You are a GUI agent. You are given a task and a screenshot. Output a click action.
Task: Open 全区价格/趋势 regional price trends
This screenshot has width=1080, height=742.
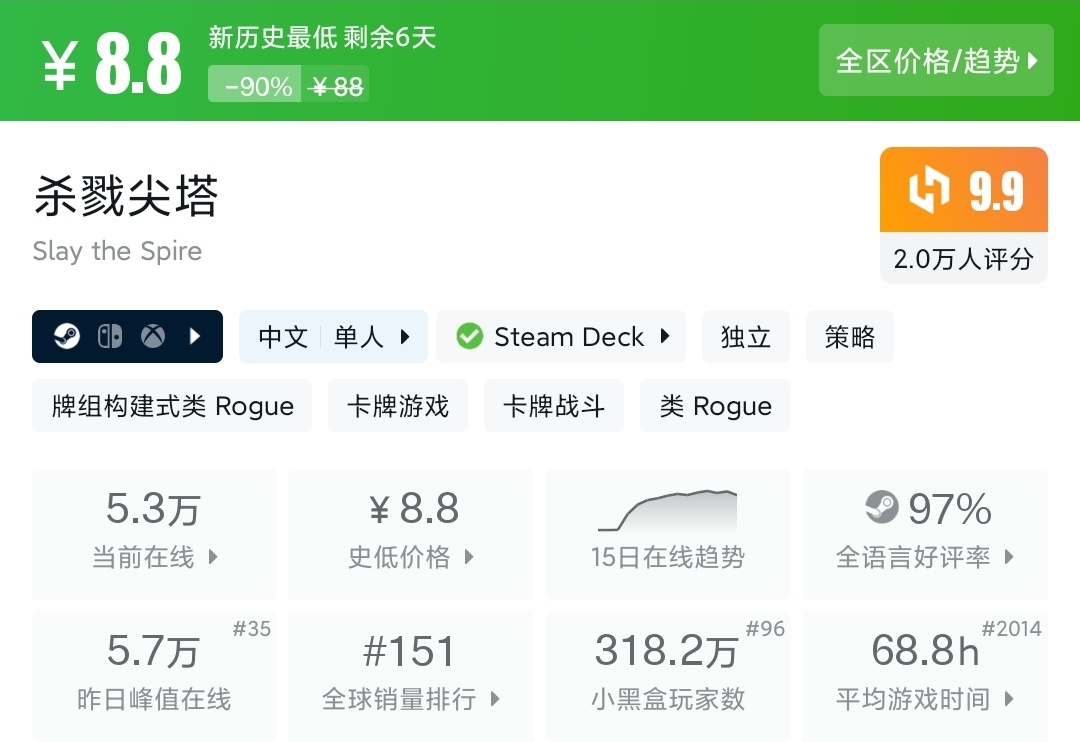[936, 61]
